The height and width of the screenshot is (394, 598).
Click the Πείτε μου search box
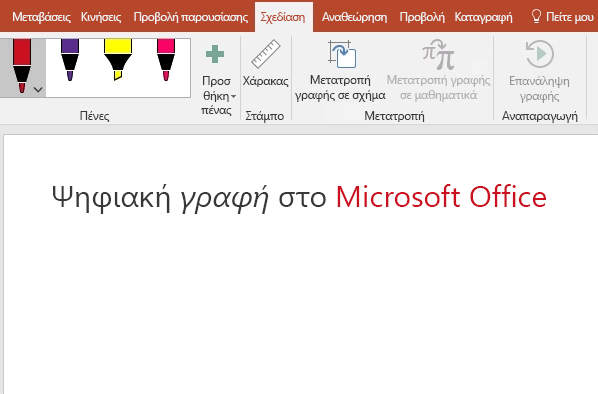point(563,17)
